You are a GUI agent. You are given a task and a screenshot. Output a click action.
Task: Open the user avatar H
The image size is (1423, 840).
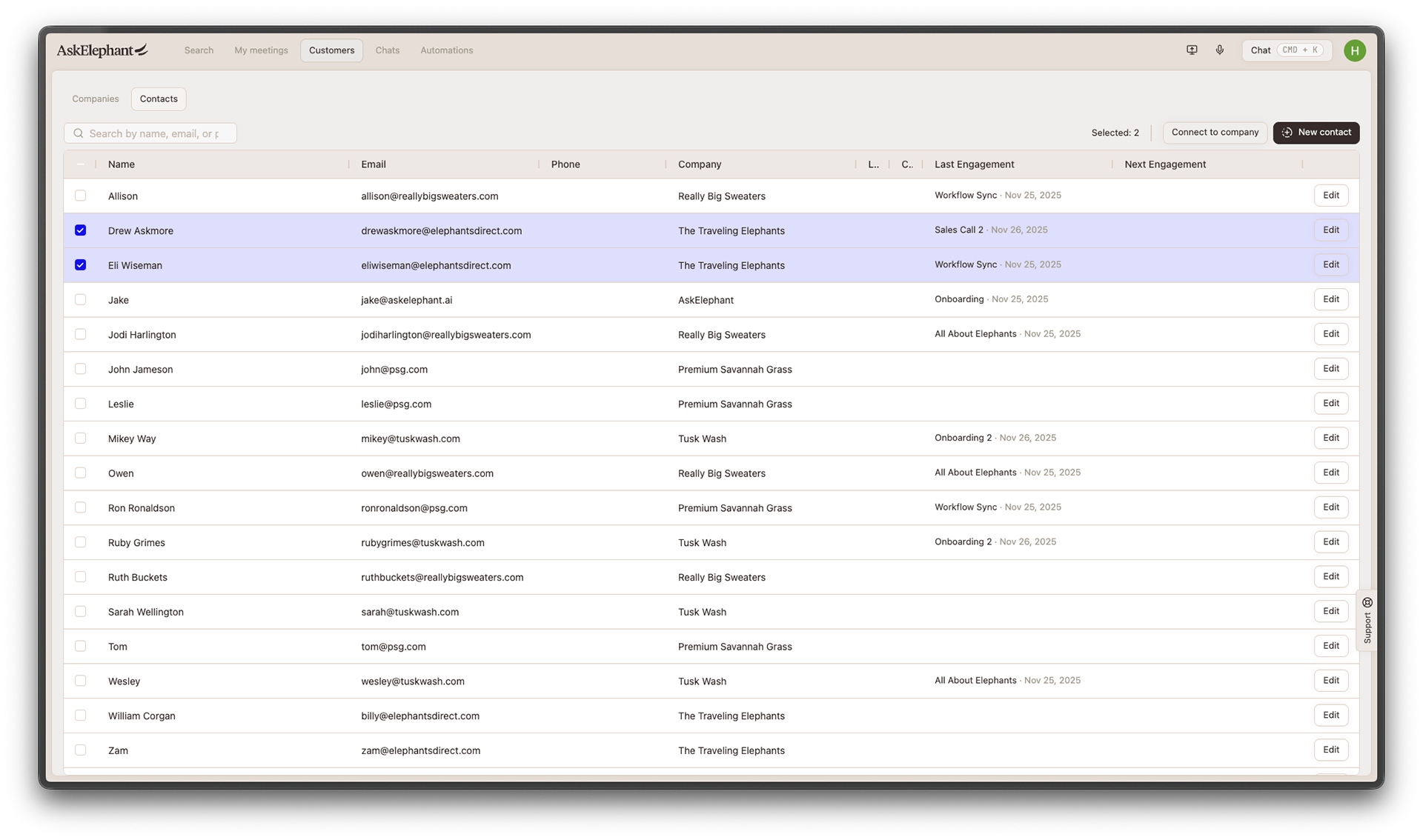[1355, 50]
